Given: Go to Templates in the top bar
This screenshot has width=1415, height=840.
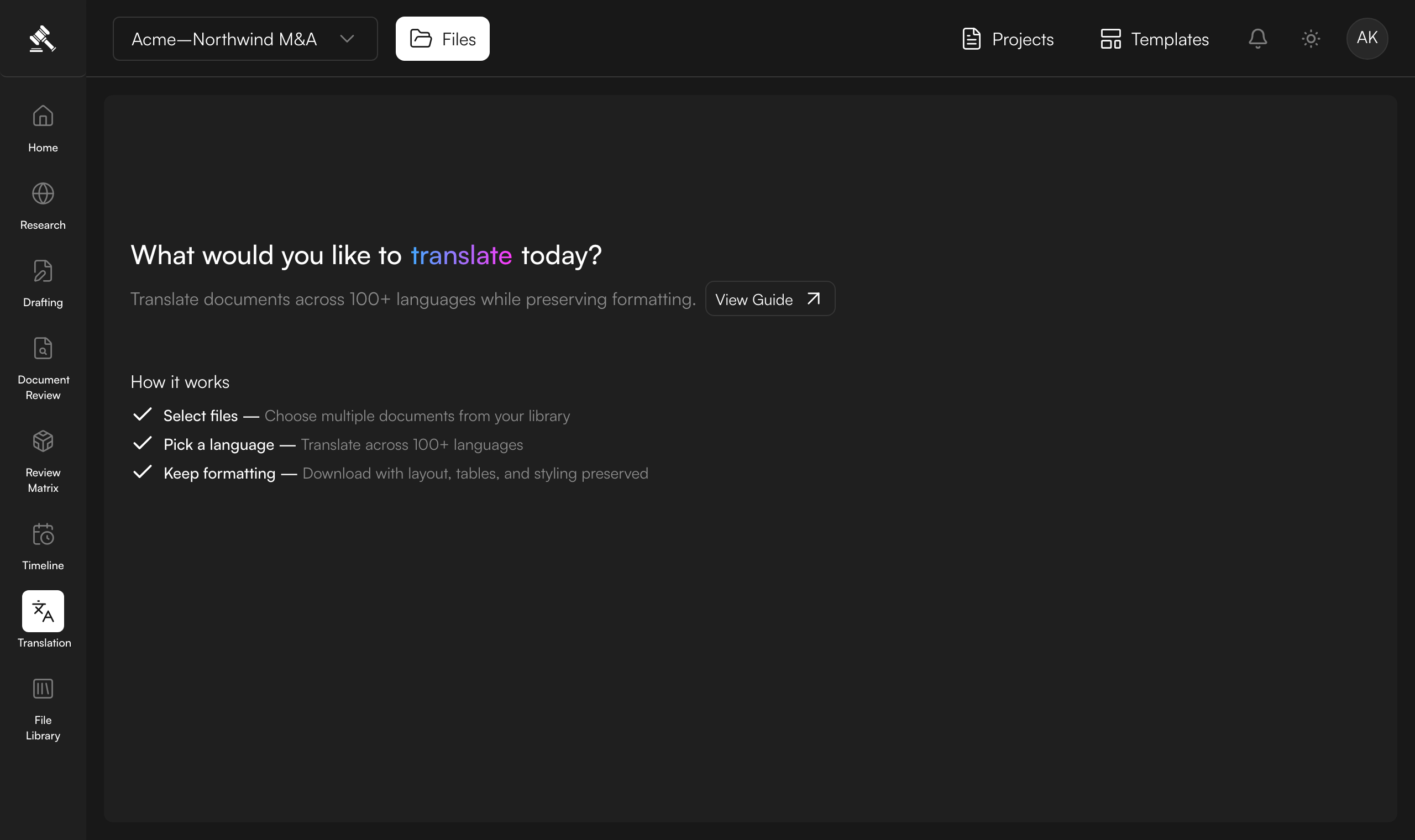Looking at the screenshot, I should click(1155, 39).
